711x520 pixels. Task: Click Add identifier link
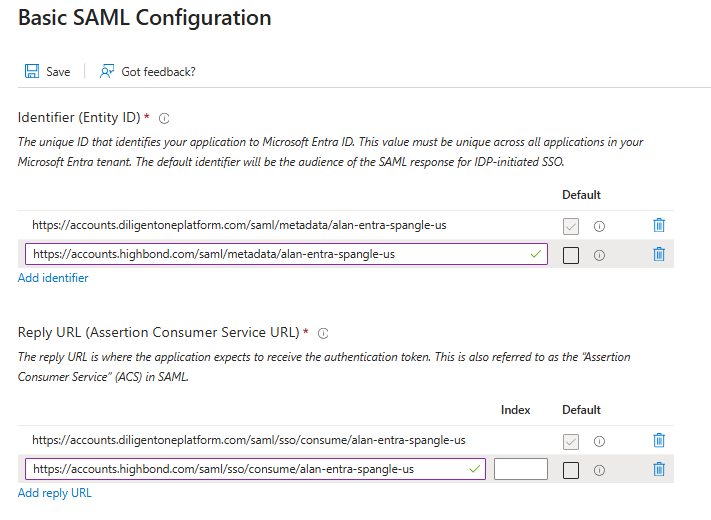[53, 278]
